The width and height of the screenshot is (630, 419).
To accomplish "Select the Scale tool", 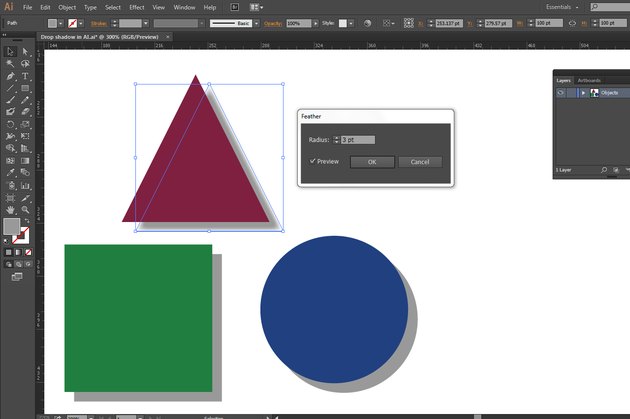I will 25,124.
